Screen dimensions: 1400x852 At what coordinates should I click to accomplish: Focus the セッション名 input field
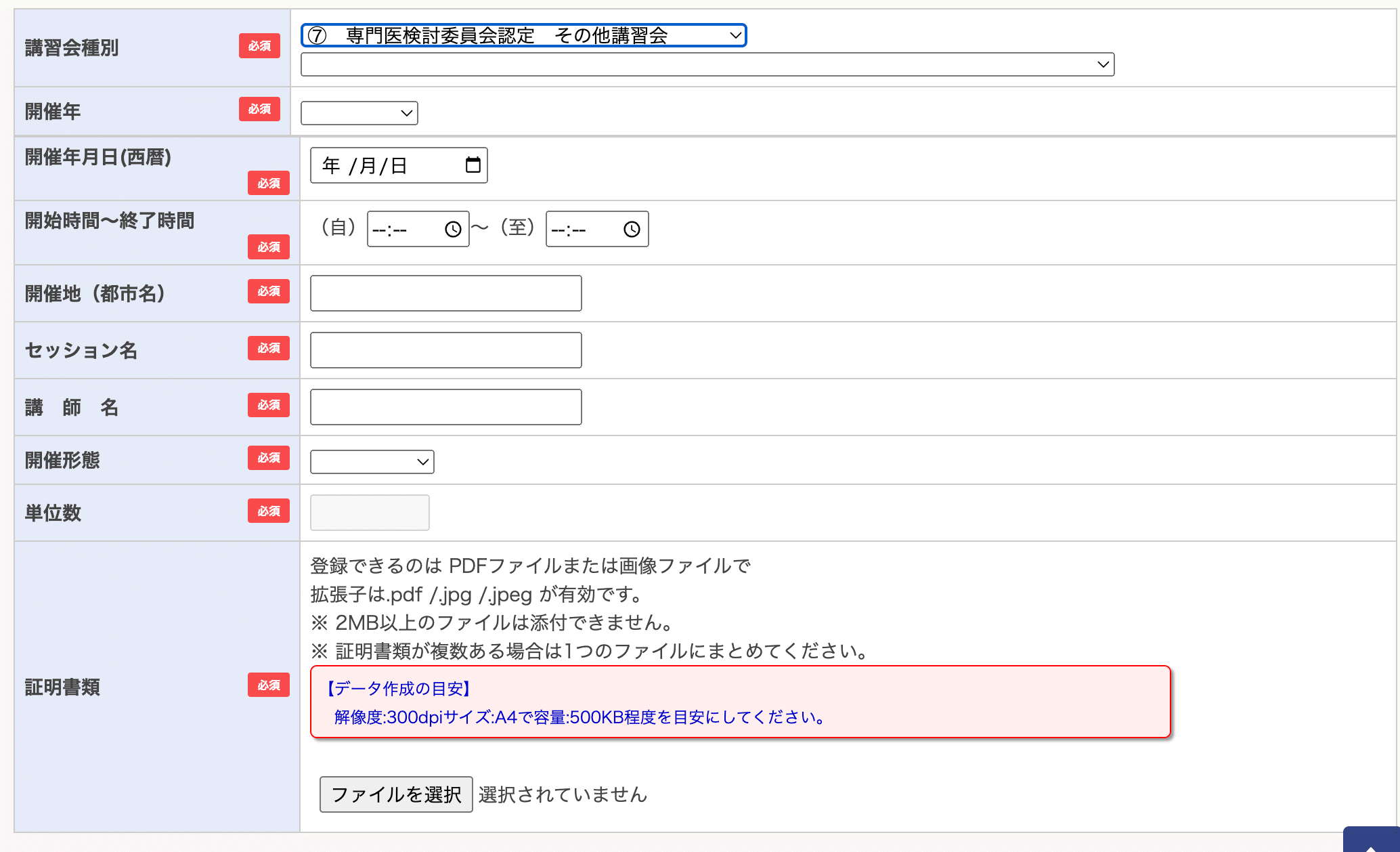(445, 350)
